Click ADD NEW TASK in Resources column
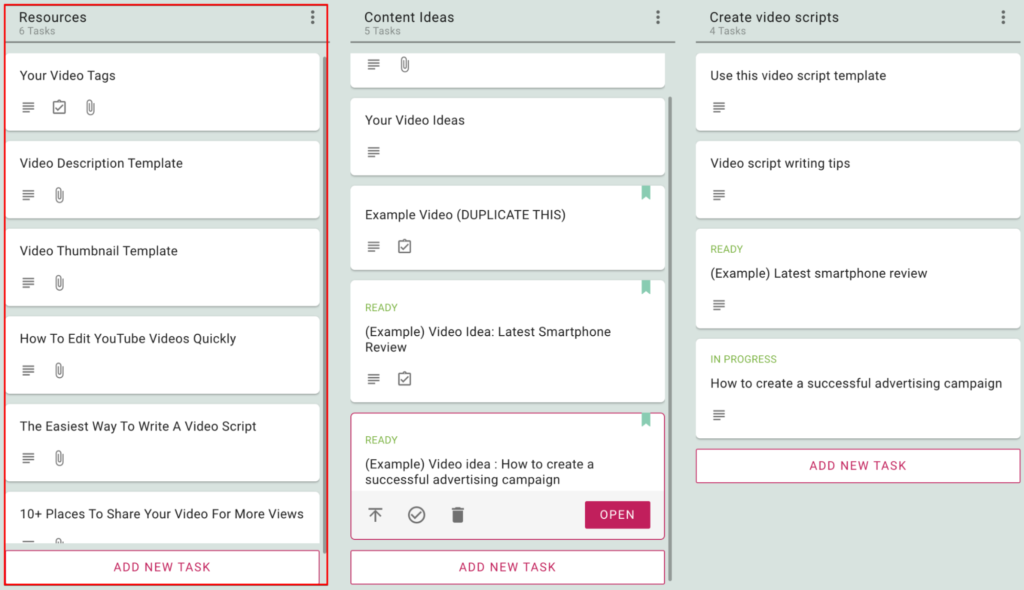The image size is (1024, 590). 163,567
